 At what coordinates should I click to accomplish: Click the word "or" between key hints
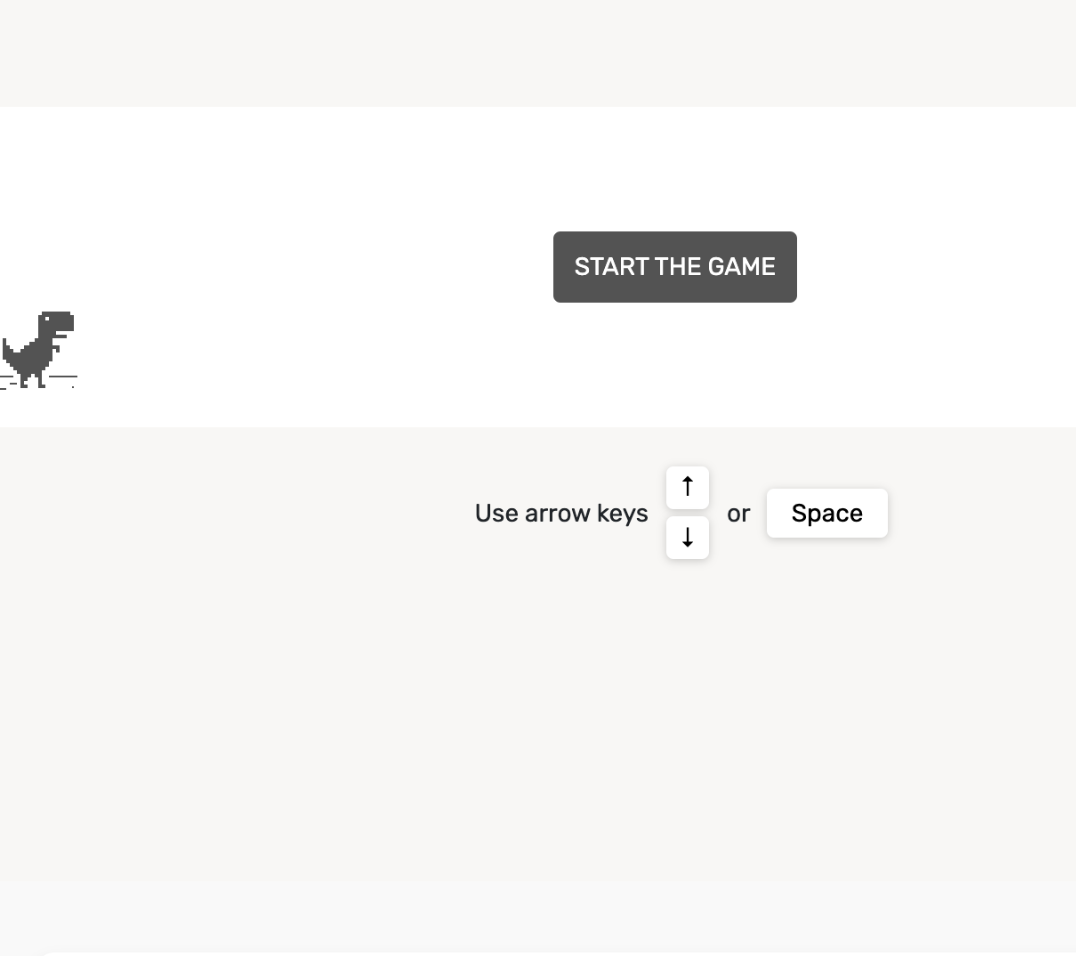(738, 514)
